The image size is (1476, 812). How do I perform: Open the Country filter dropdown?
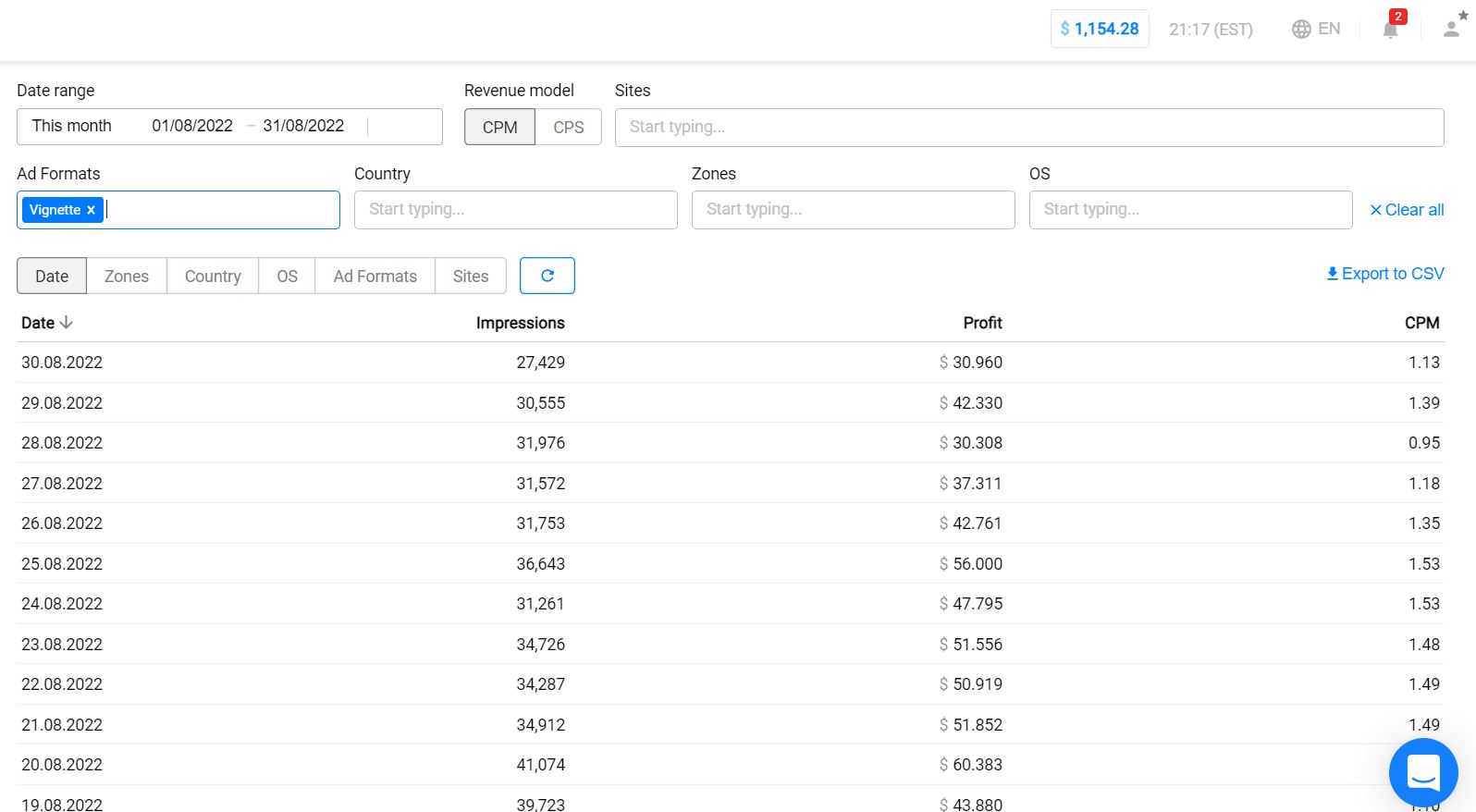coord(515,210)
